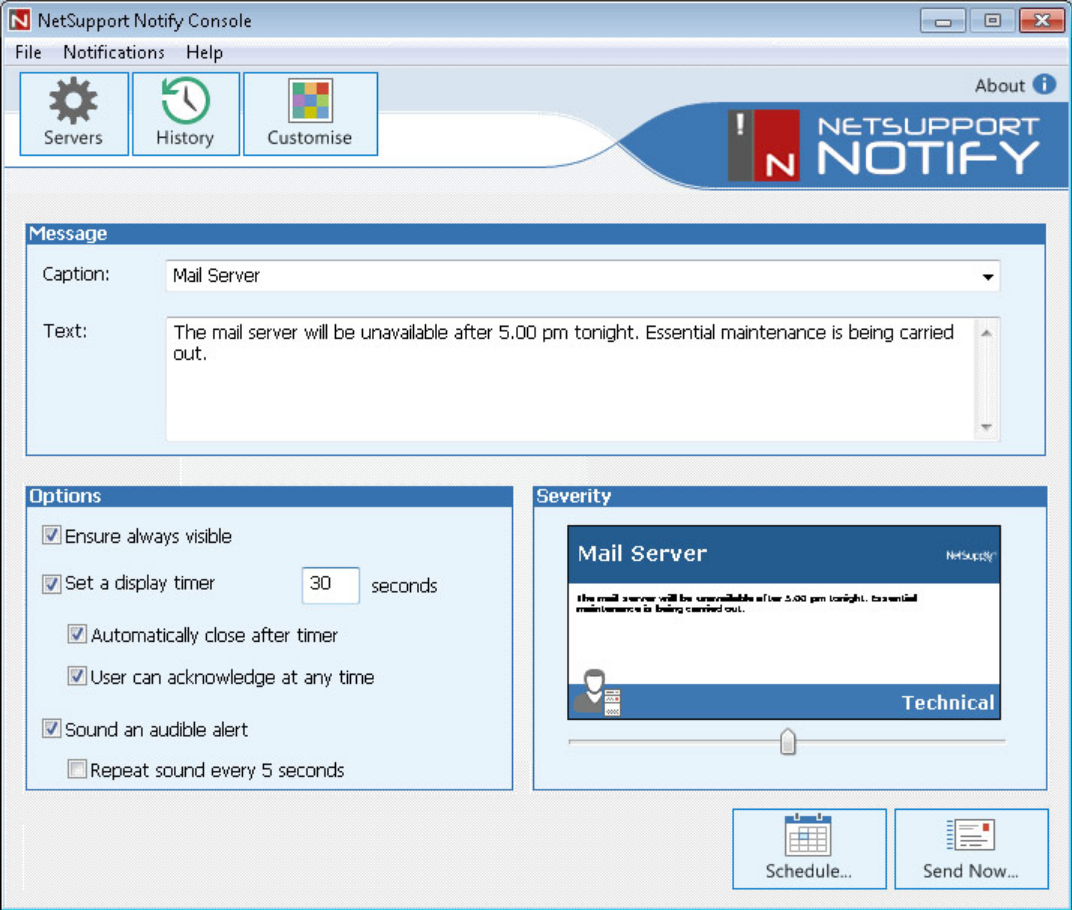The height and width of the screenshot is (910, 1072).
Task: Click the N application icon in title bar
Action: coord(19,19)
